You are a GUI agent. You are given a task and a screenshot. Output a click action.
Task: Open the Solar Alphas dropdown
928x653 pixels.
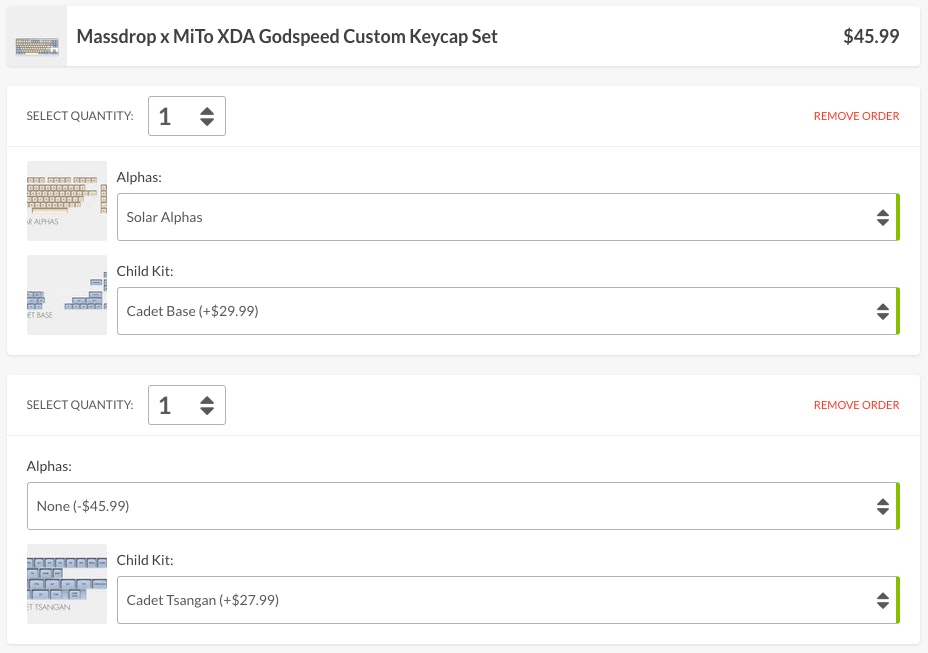pos(507,217)
